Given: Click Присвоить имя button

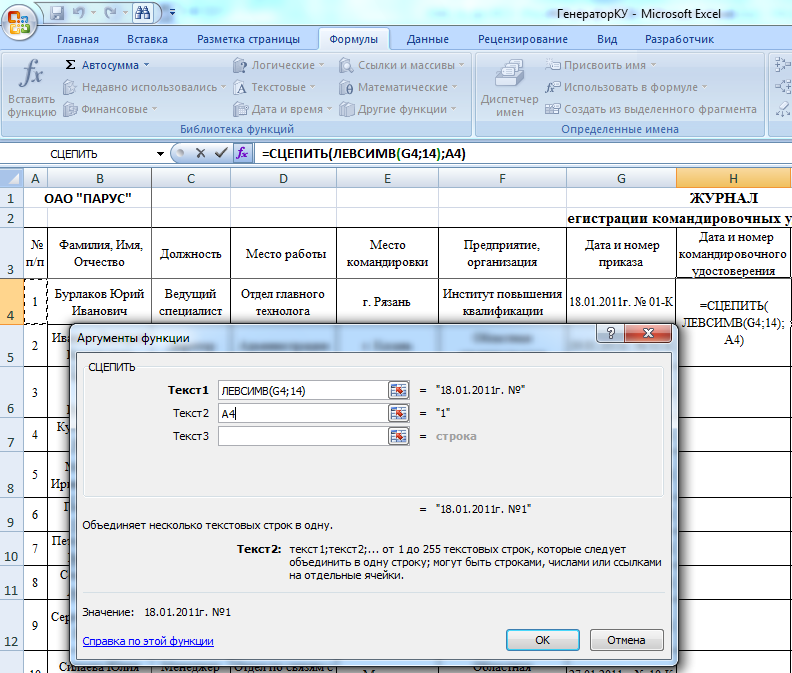Looking at the screenshot, I should click(x=601, y=65).
